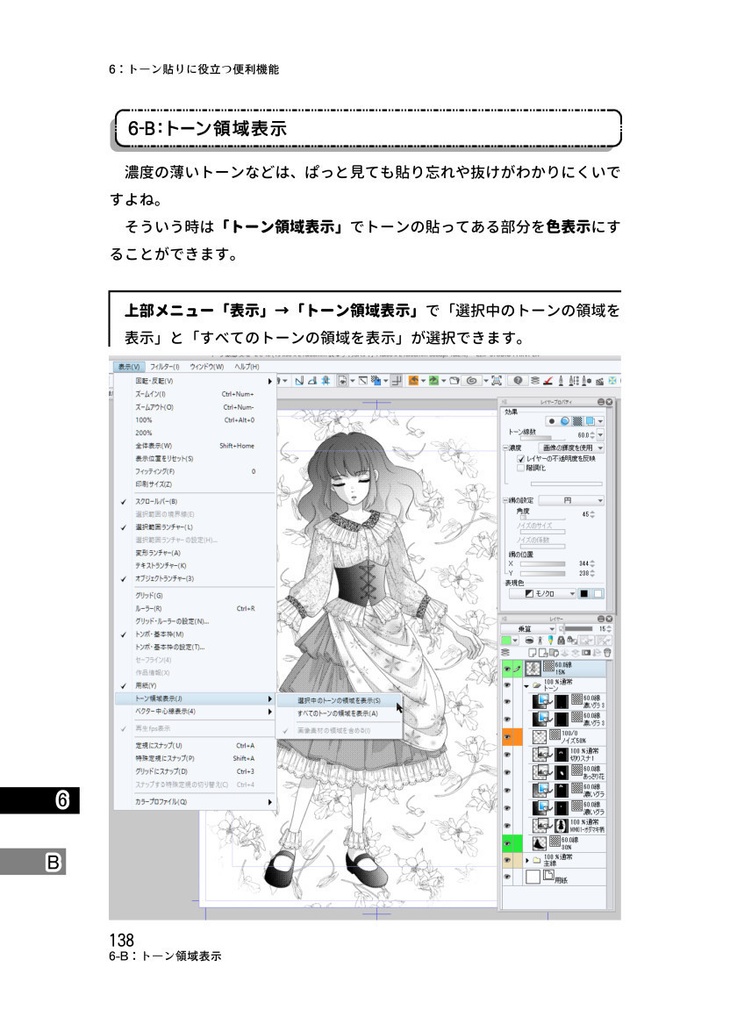Image resolution: width=730 pixels, height=1024 pixels.
Task: Open the 乗算 blend mode dropdown
Action: [528, 628]
